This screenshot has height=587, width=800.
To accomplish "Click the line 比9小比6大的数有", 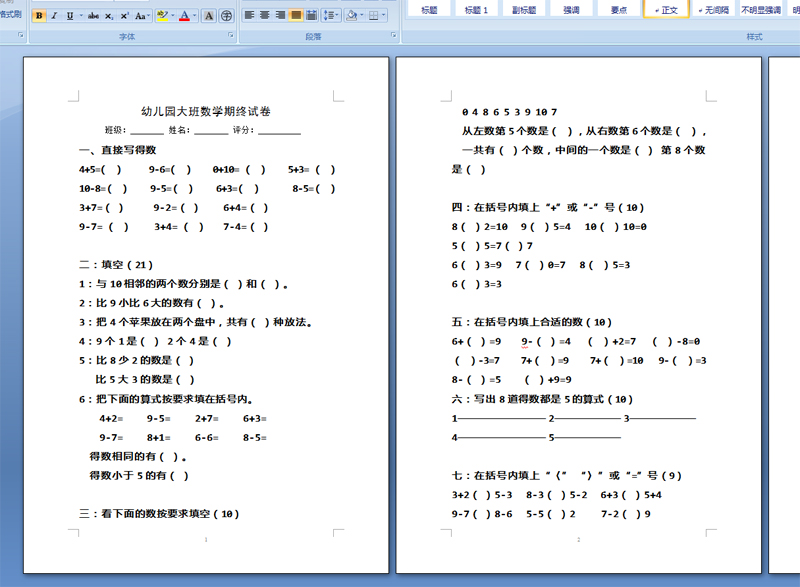I will (152, 303).
